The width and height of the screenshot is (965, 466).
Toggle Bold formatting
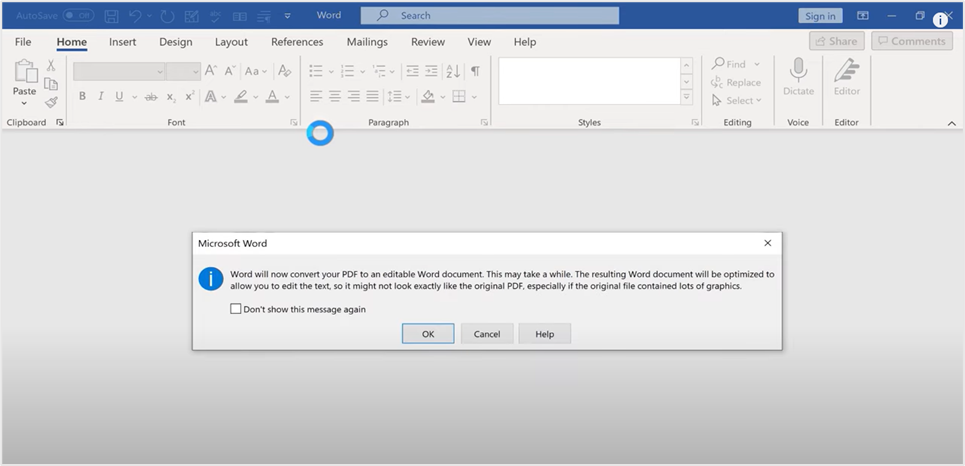pyautogui.click(x=82, y=97)
